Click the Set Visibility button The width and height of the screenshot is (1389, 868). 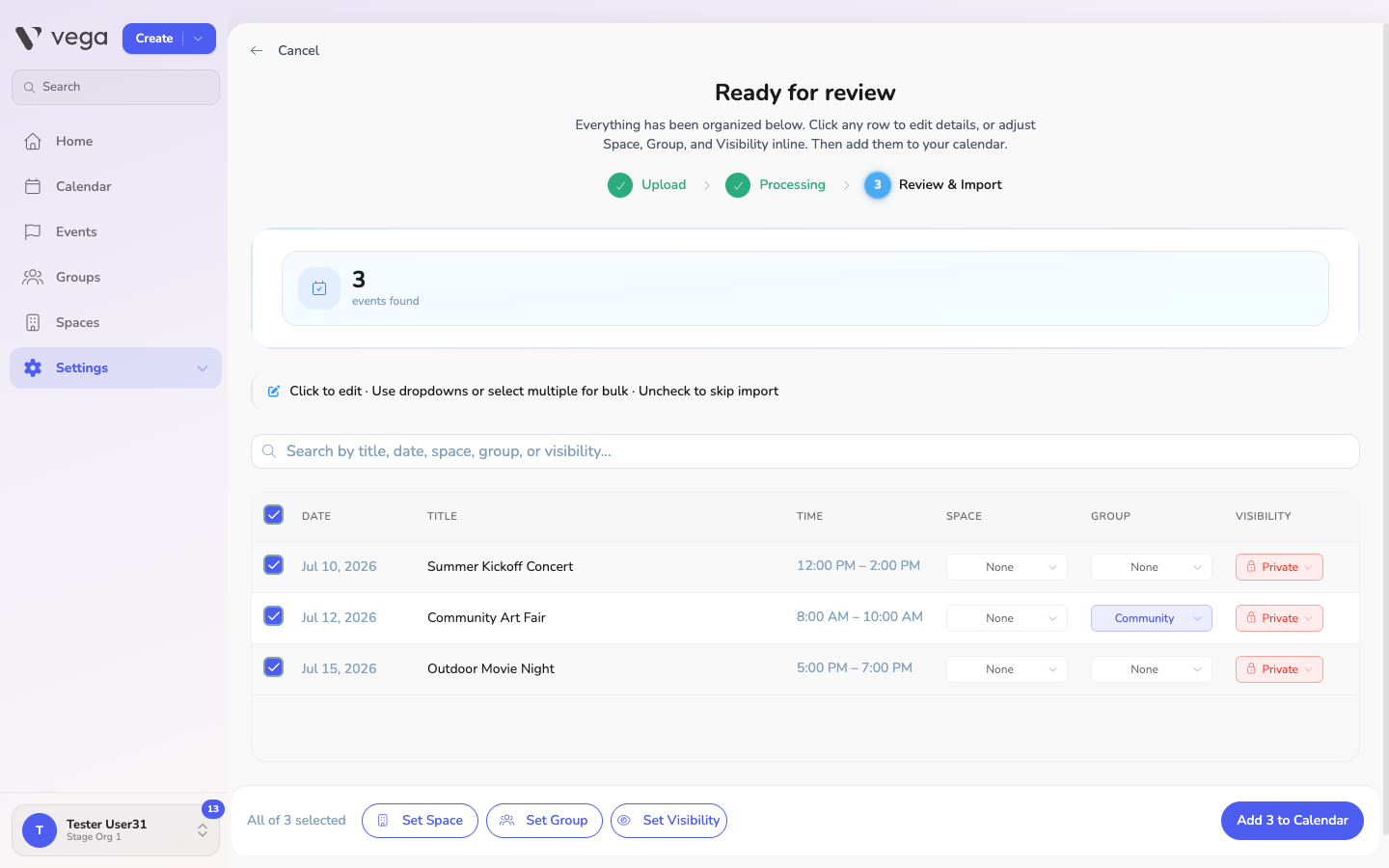coord(668,821)
